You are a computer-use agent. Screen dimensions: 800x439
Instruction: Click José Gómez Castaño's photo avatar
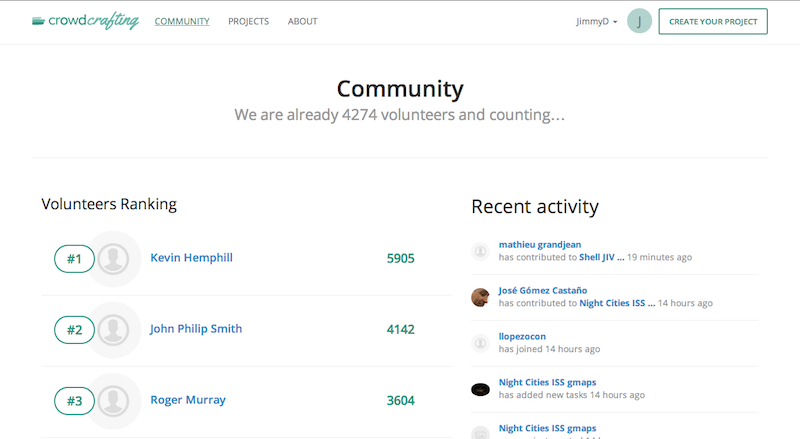(x=480, y=297)
